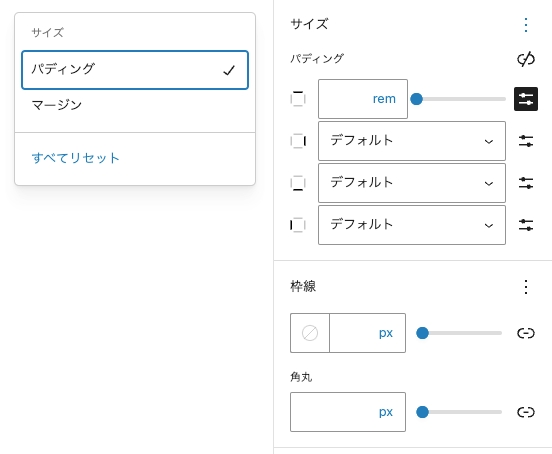Screen dimensions: 552x454
Task: Open the border color and style picker
Action: pyautogui.click(x=310, y=333)
